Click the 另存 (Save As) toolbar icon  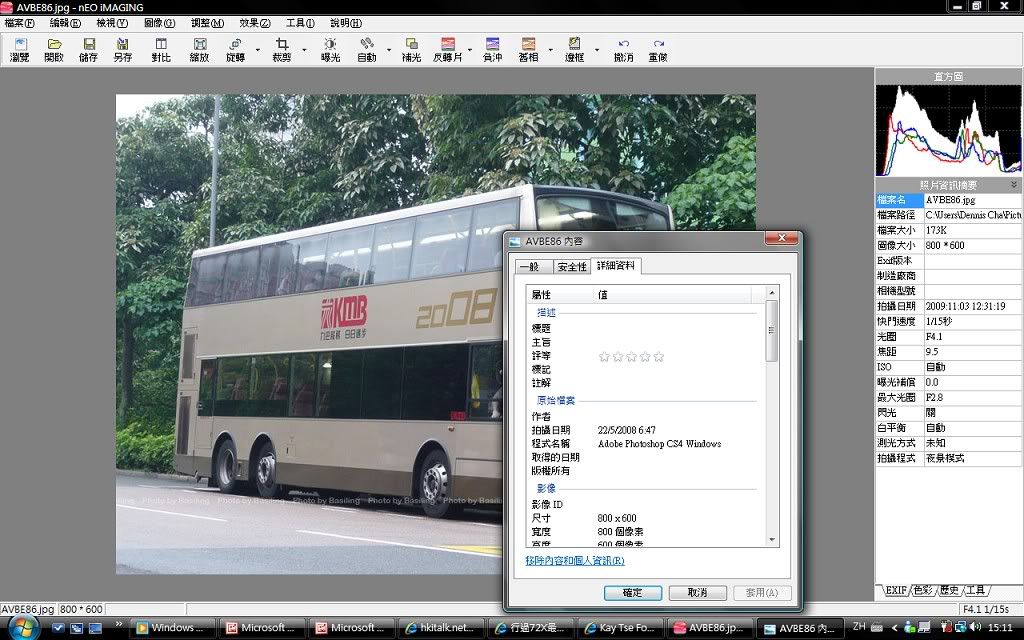click(x=123, y=50)
